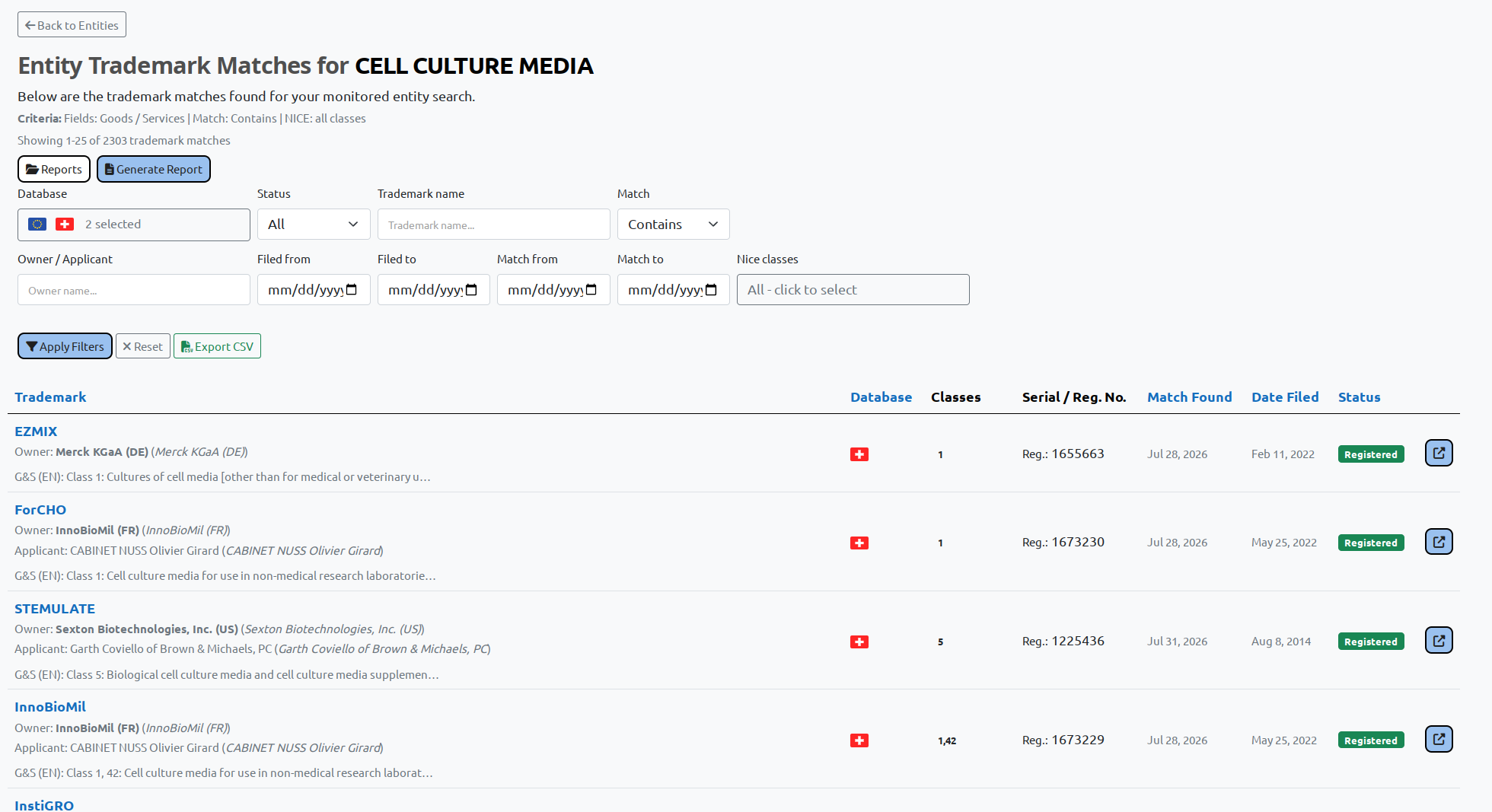Focus the Trademark name input
The image size is (1492, 812).
(x=494, y=224)
